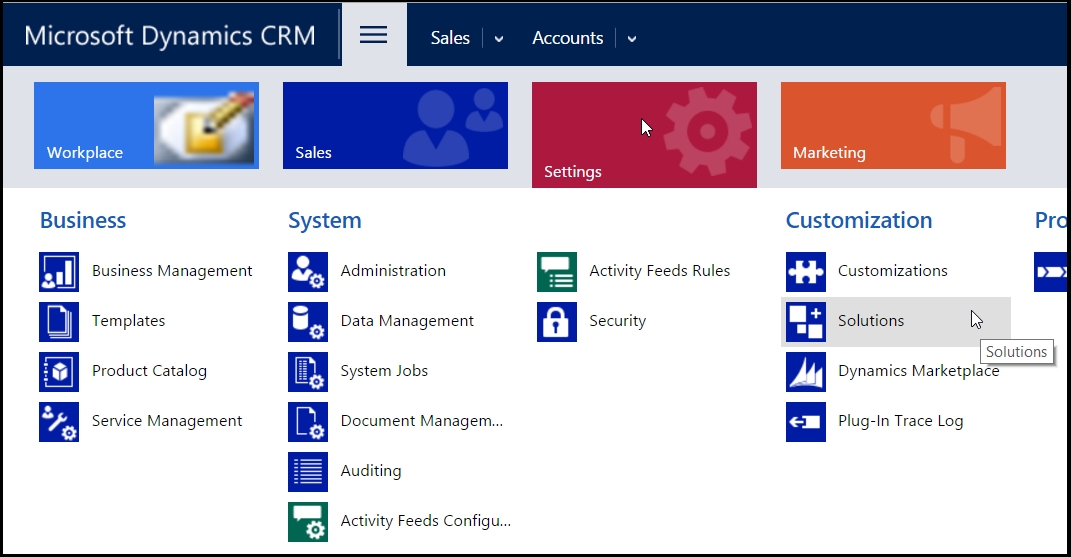Image resolution: width=1071 pixels, height=557 pixels.
Task: Open the Marketing tile
Action: [x=893, y=125]
